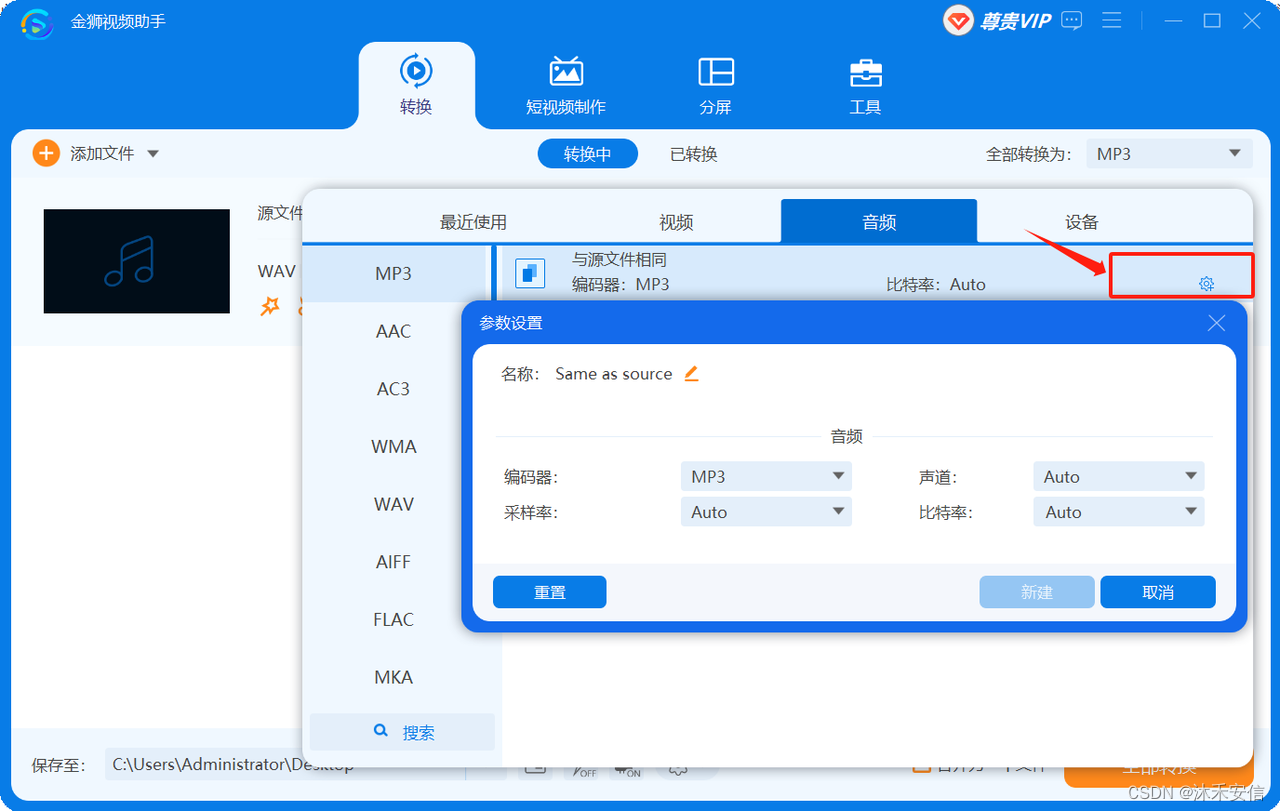Open the 尊贵VIP membership badge

pyautogui.click(x=997, y=21)
